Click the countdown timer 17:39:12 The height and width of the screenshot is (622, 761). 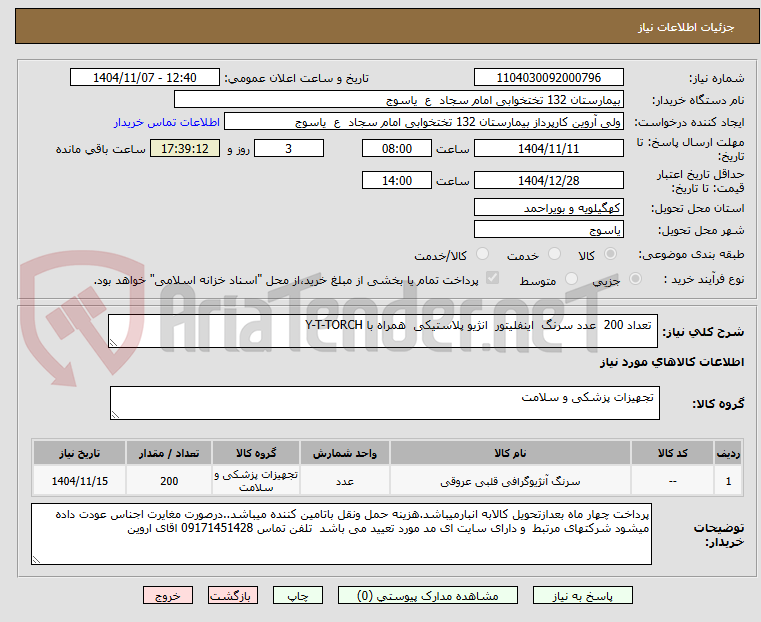185,148
